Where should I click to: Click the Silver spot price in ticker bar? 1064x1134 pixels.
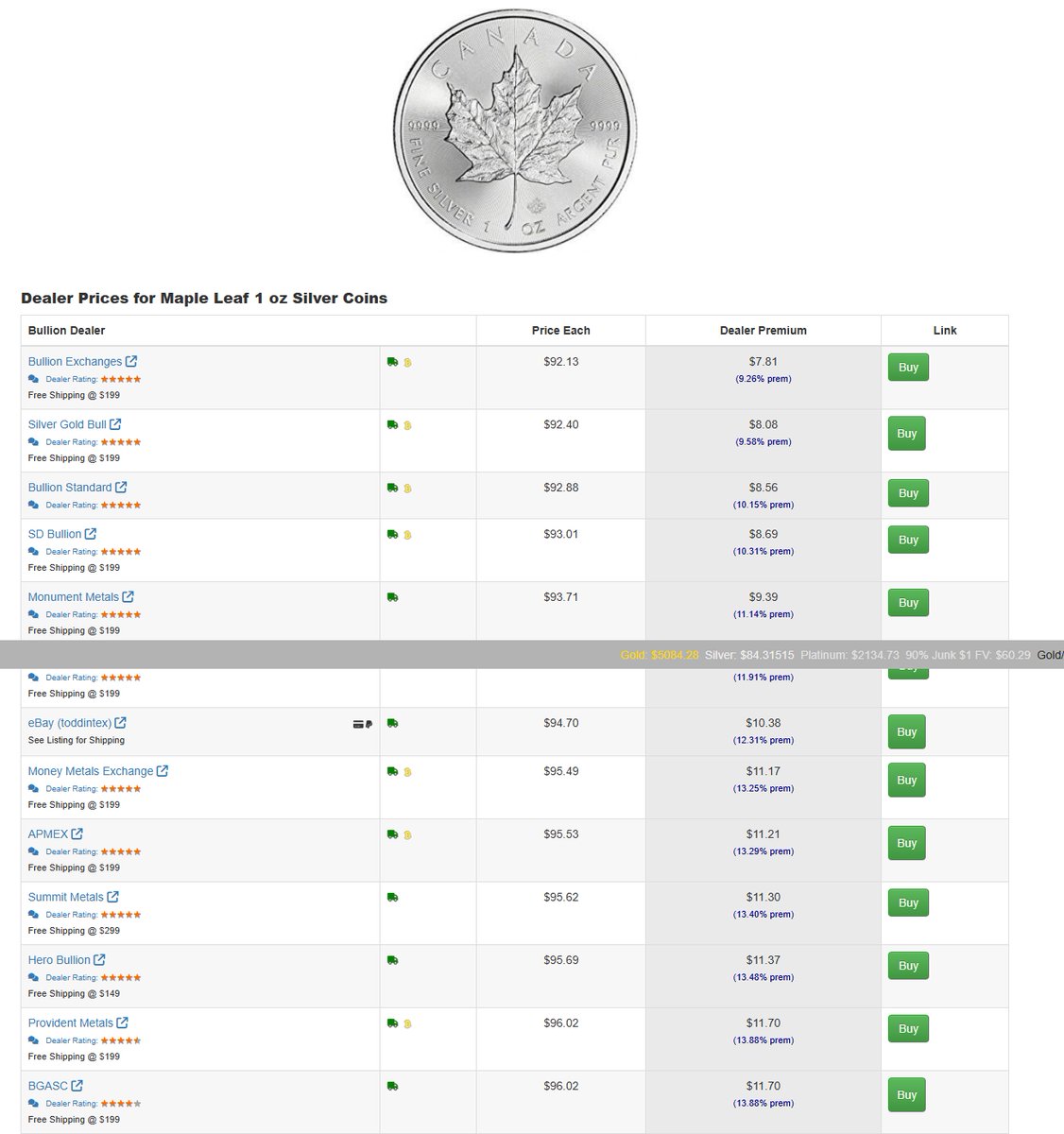(x=749, y=655)
